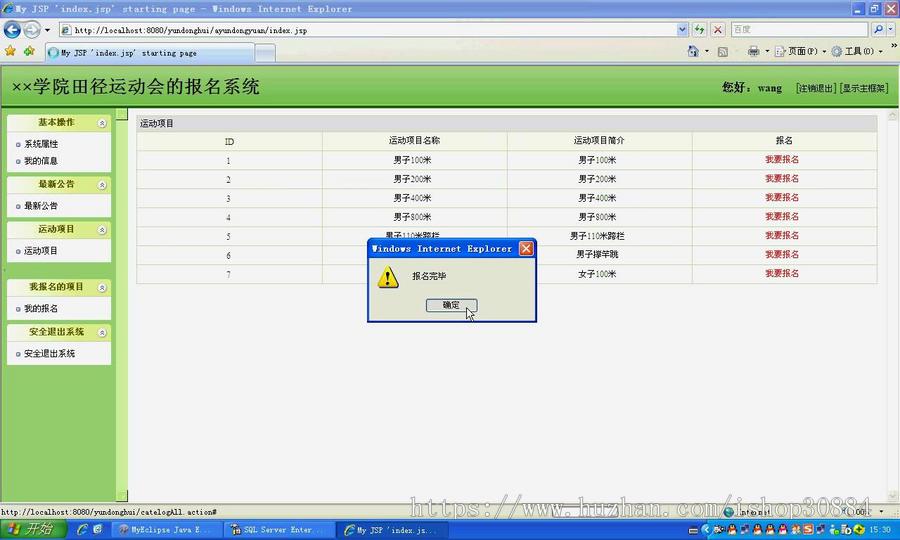This screenshot has width=900, height=540.
Task: Click the 确定 button in the dialog
Action: (451, 305)
